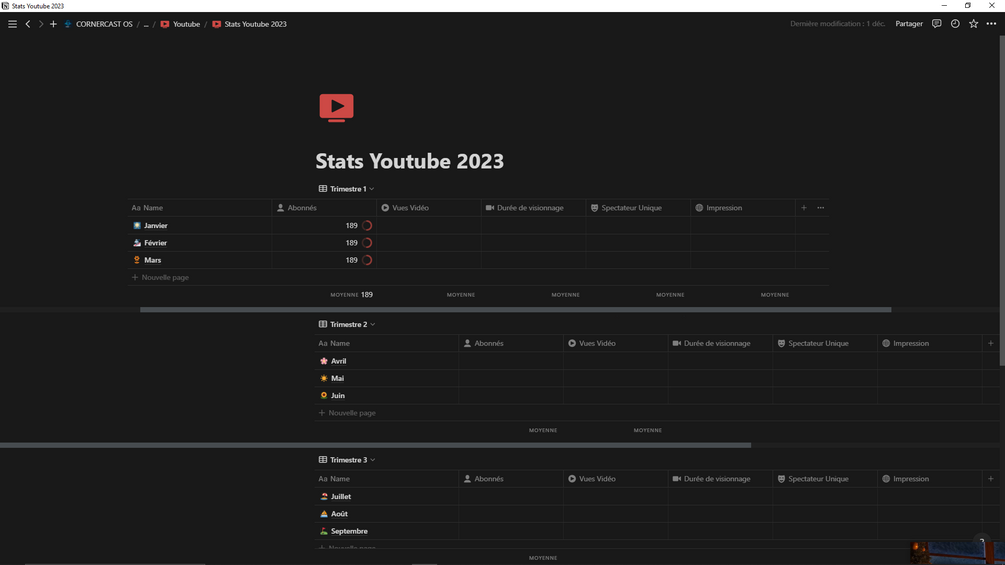Viewport: 1005px width, 565px height.
Task: Click the Trimestre 1 table view icon
Action: pyautogui.click(x=322, y=189)
